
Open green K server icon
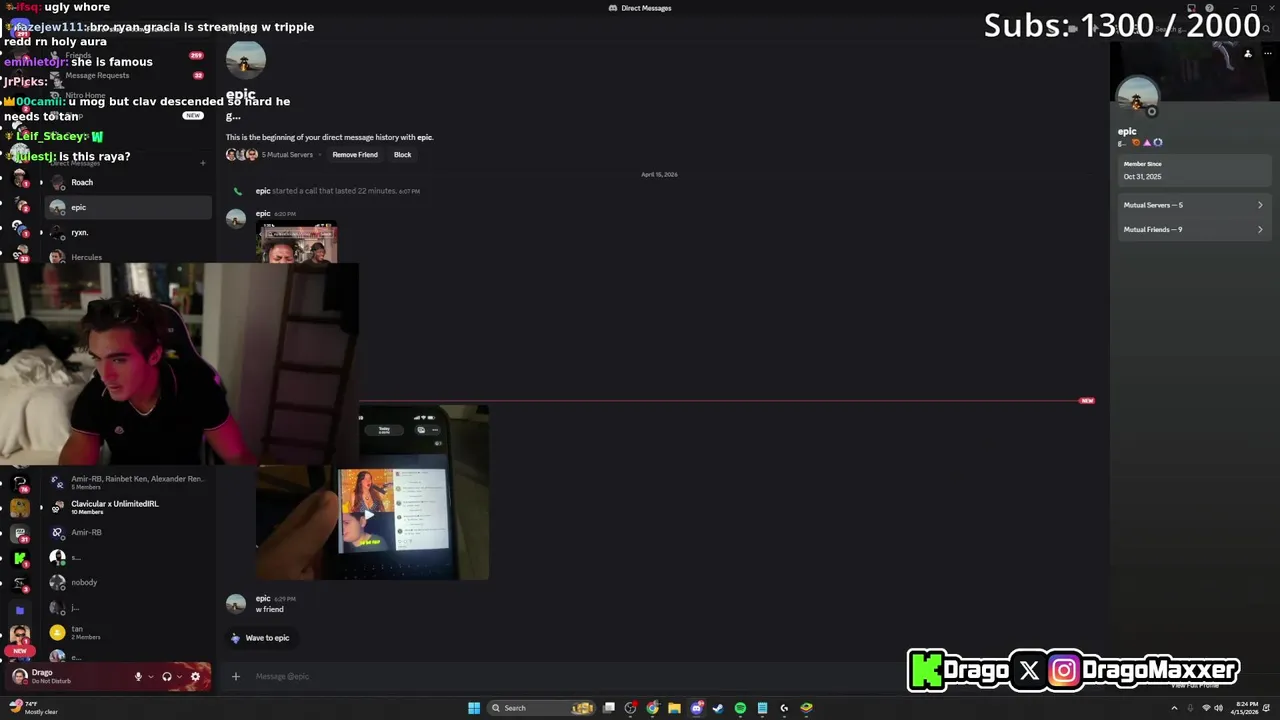point(20,558)
